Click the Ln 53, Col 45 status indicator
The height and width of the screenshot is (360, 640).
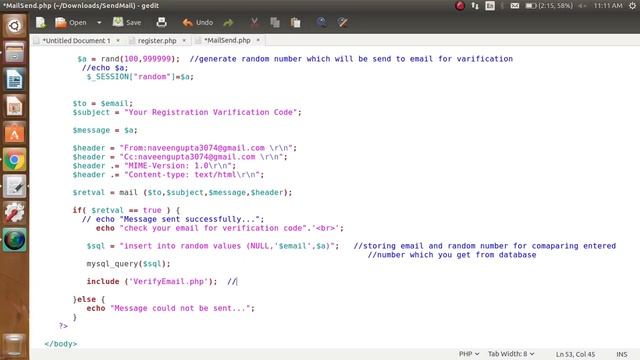tap(575, 354)
